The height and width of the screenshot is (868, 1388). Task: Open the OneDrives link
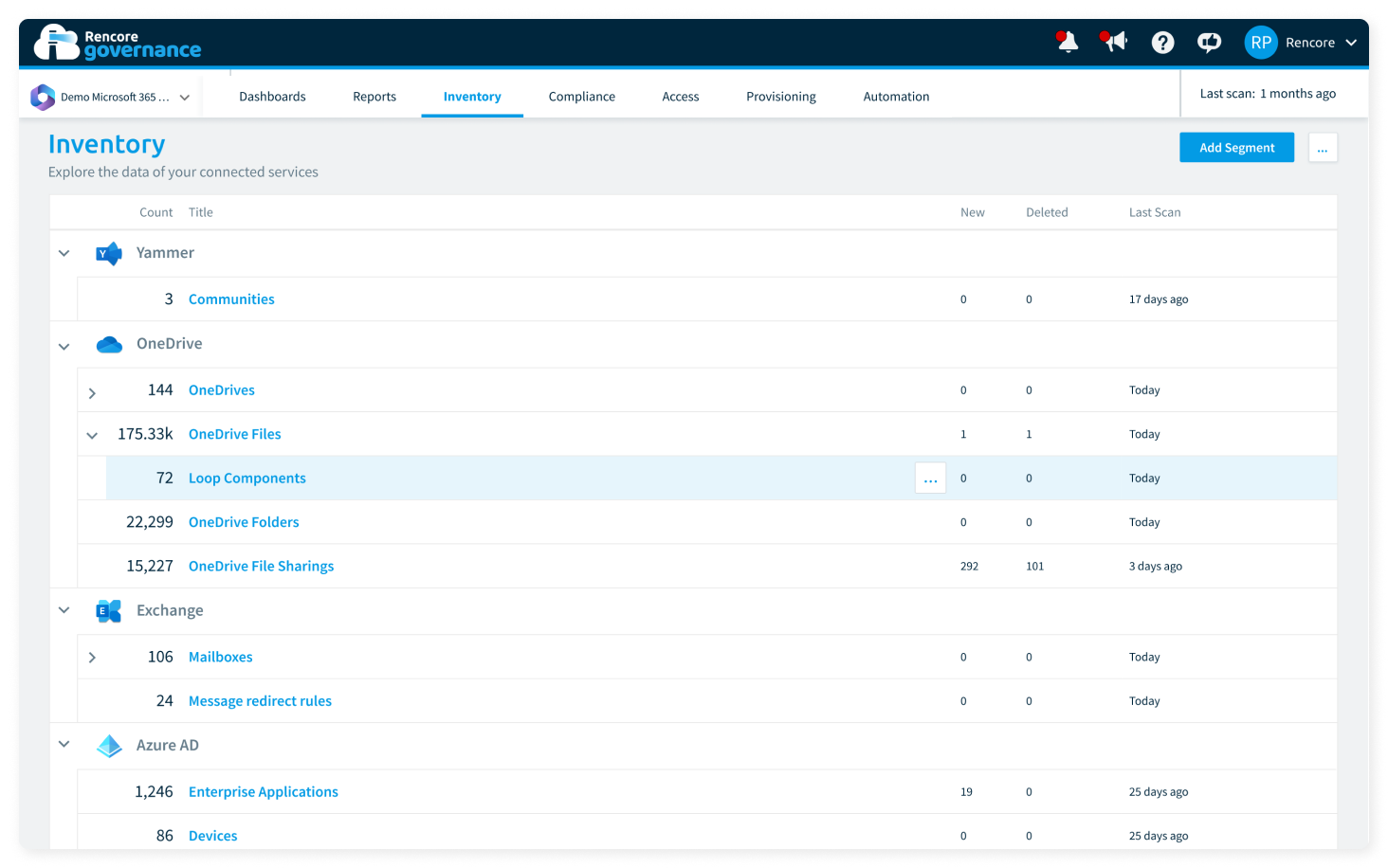[x=222, y=390]
